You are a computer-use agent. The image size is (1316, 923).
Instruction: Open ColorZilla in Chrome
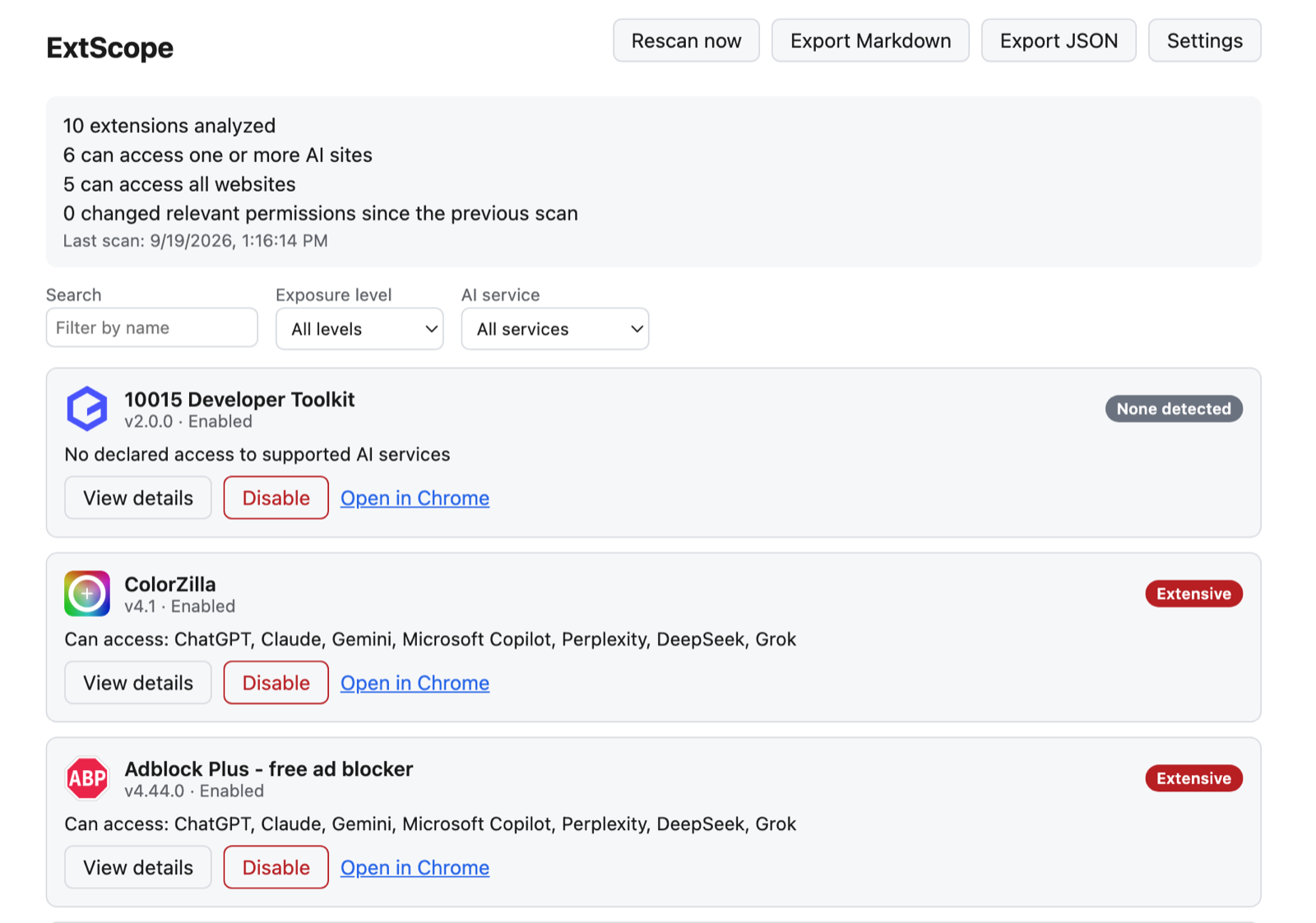tap(415, 684)
